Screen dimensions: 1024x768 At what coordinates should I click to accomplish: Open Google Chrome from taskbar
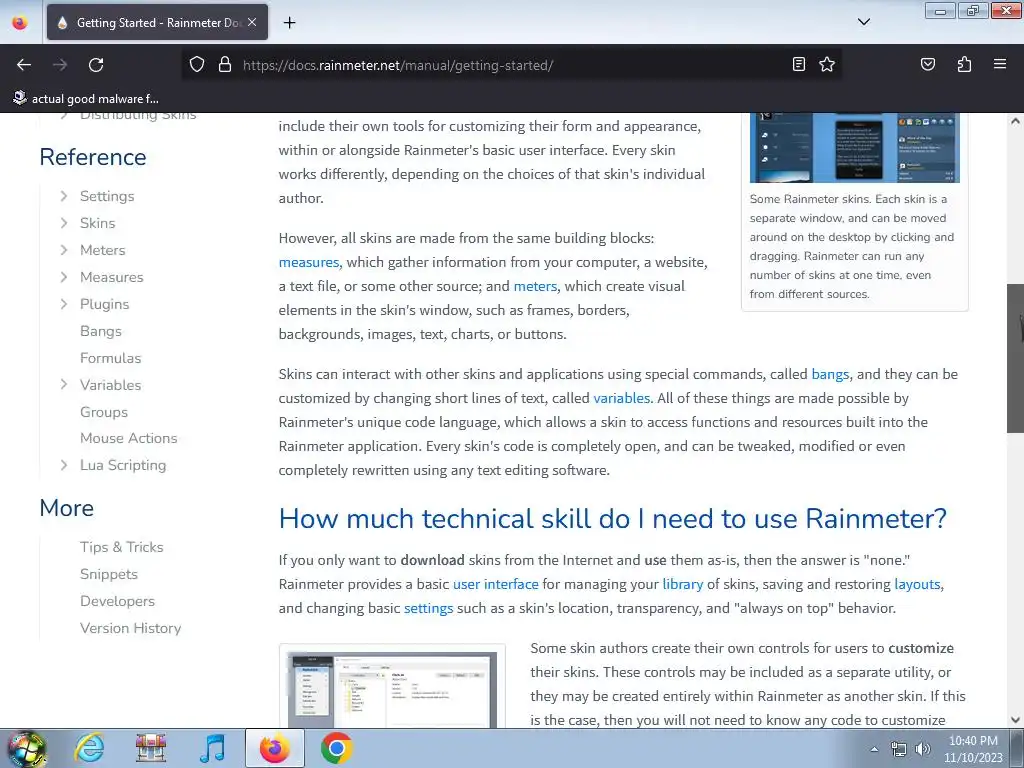click(x=336, y=748)
